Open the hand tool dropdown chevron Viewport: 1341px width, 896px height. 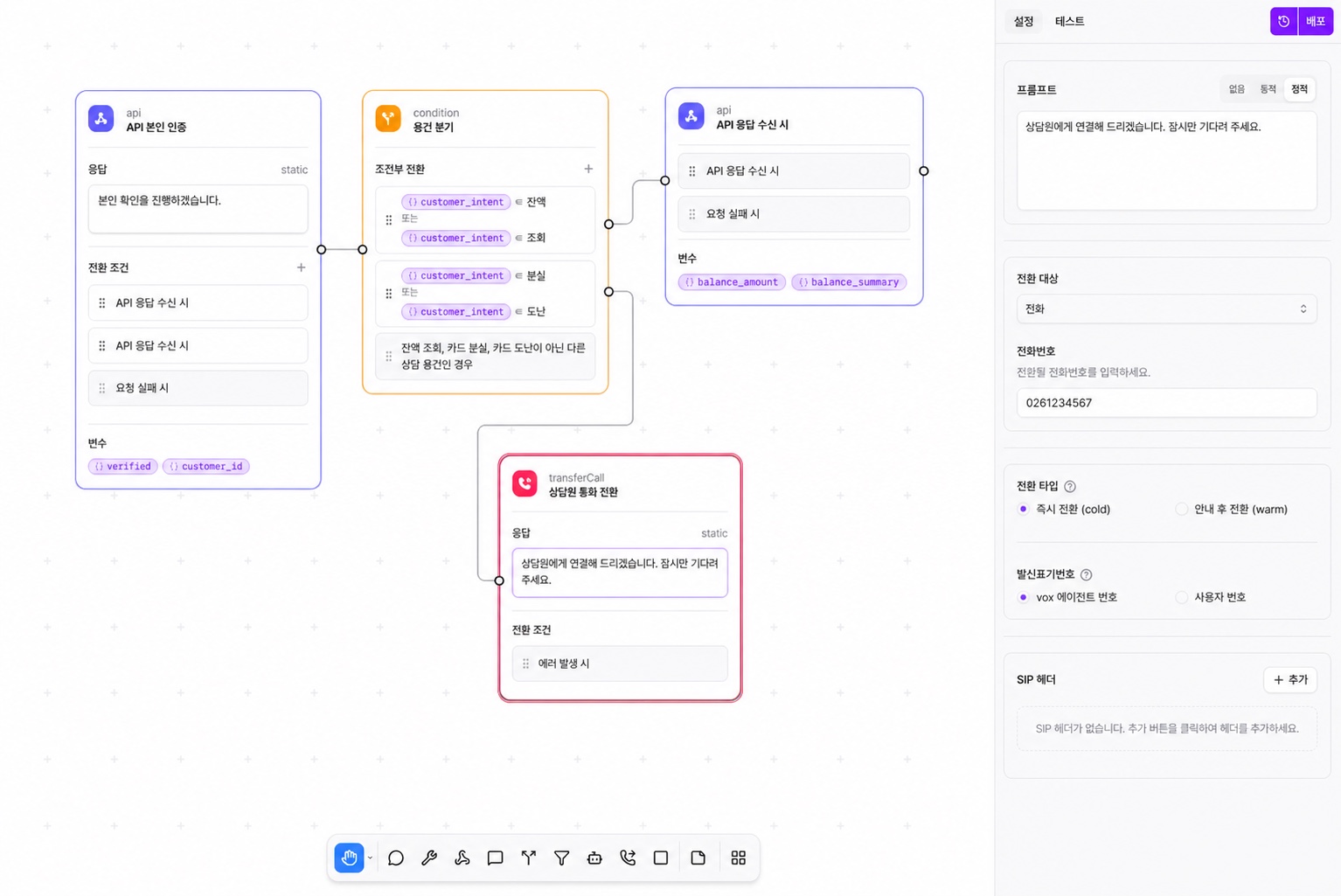371,858
